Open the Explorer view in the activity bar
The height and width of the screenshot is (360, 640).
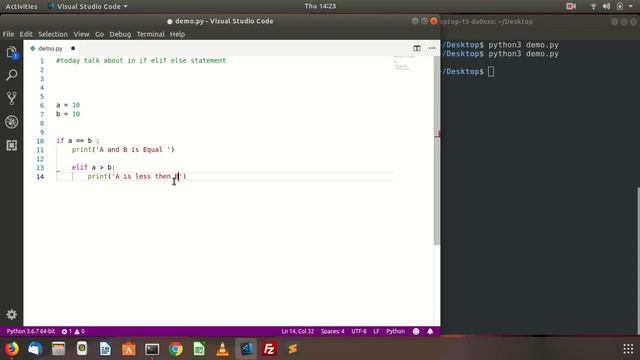click(11, 53)
